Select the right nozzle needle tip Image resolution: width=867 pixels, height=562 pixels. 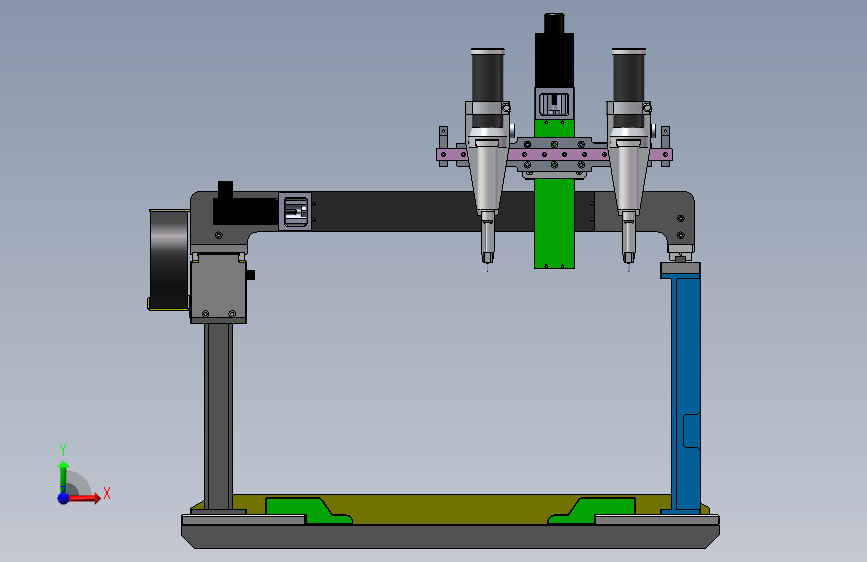(x=629, y=268)
